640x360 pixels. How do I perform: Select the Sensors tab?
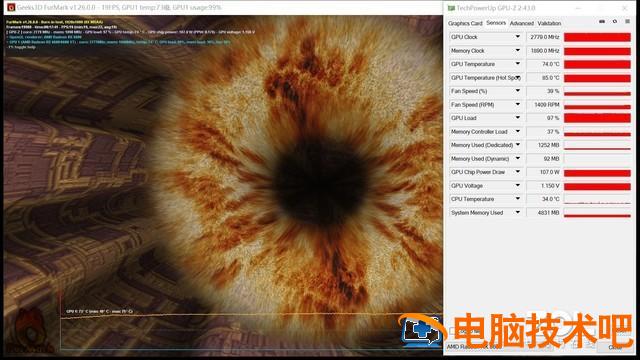(496, 23)
